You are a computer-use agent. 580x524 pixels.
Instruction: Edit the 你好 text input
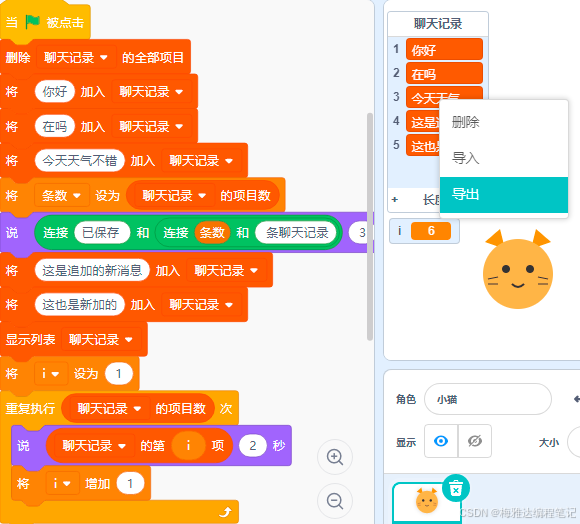pos(55,91)
